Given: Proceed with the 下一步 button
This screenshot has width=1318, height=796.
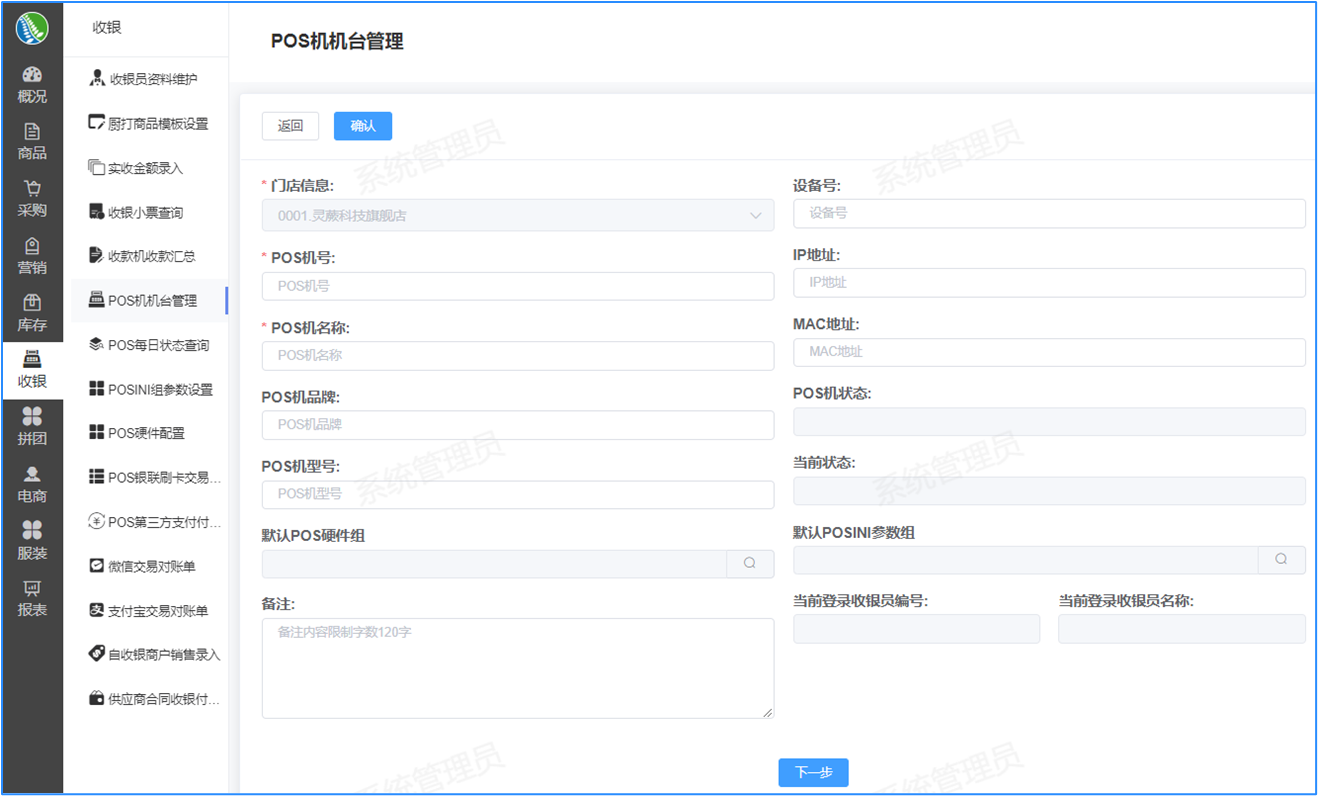Looking at the screenshot, I should click(814, 772).
